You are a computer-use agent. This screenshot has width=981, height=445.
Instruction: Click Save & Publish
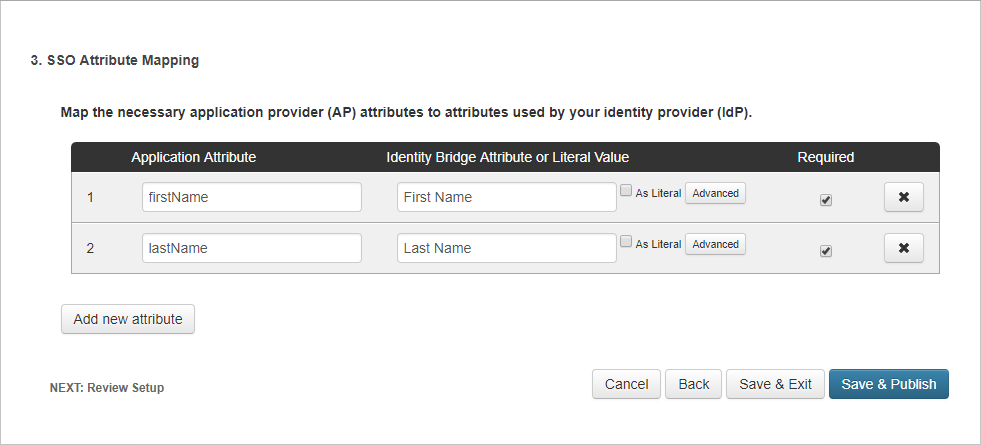pyautogui.click(x=888, y=384)
